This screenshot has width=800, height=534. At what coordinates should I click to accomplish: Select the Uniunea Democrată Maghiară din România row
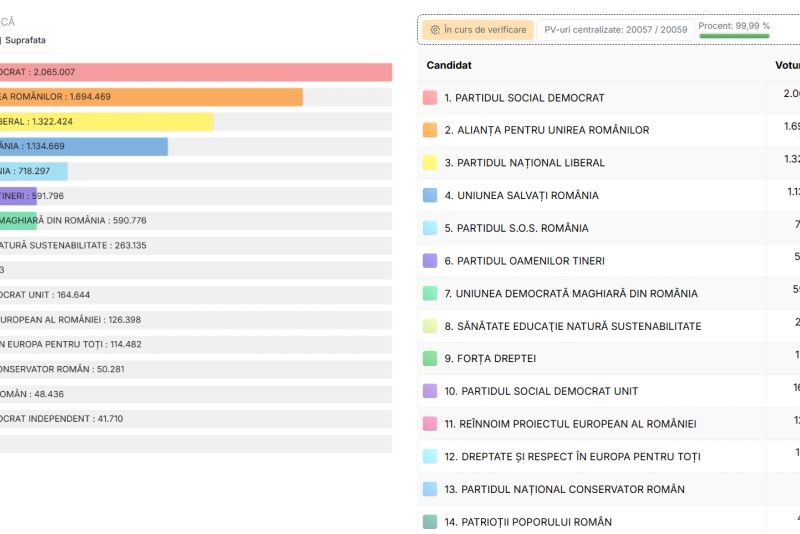570,294
